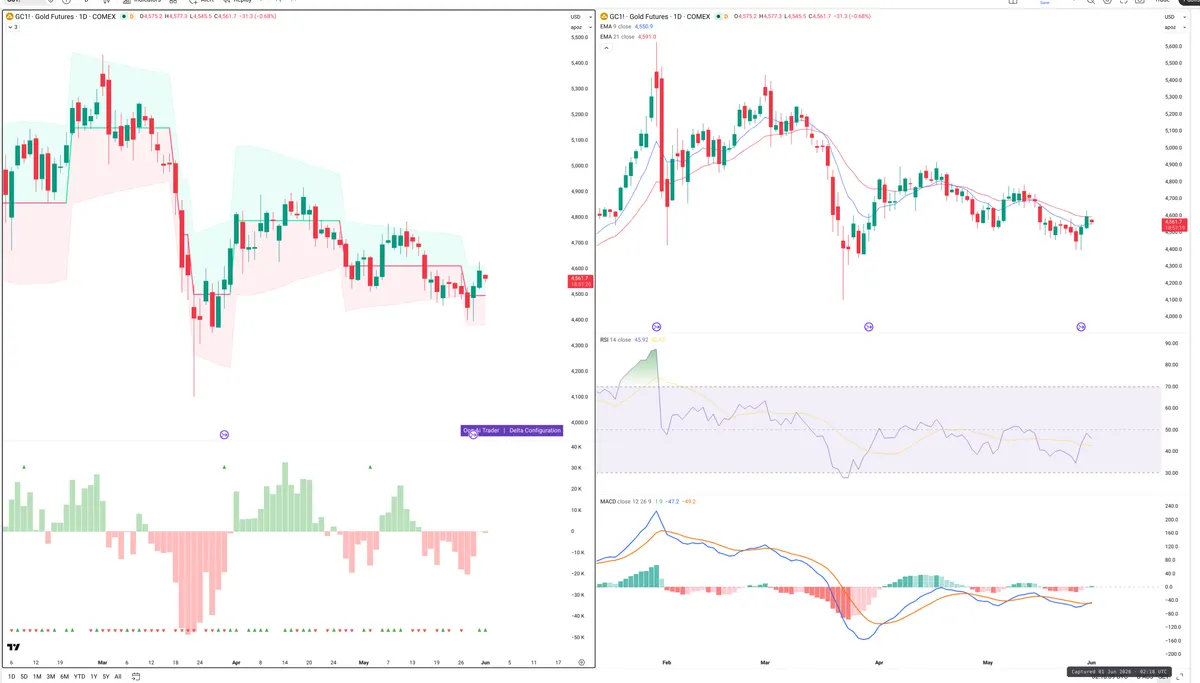1200x683 pixels.
Task: Click the event marker below the left price chart
Action: (224, 435)
